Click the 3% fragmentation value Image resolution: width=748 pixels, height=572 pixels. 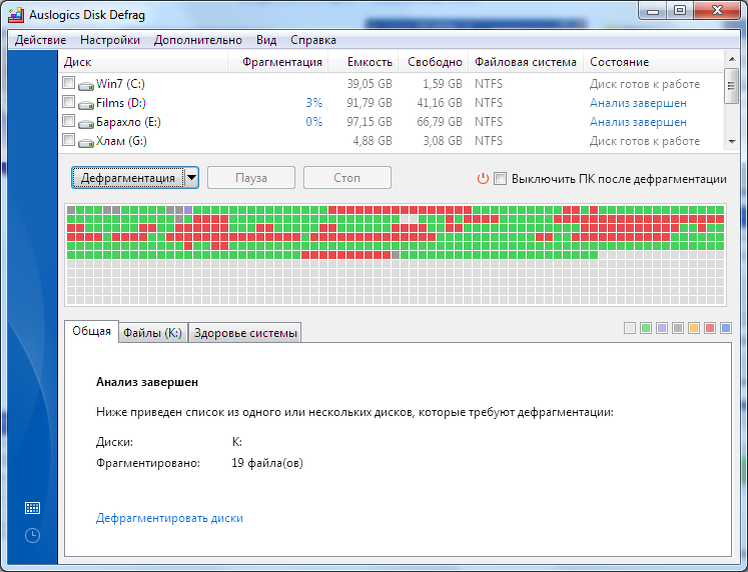coord(314,103)
